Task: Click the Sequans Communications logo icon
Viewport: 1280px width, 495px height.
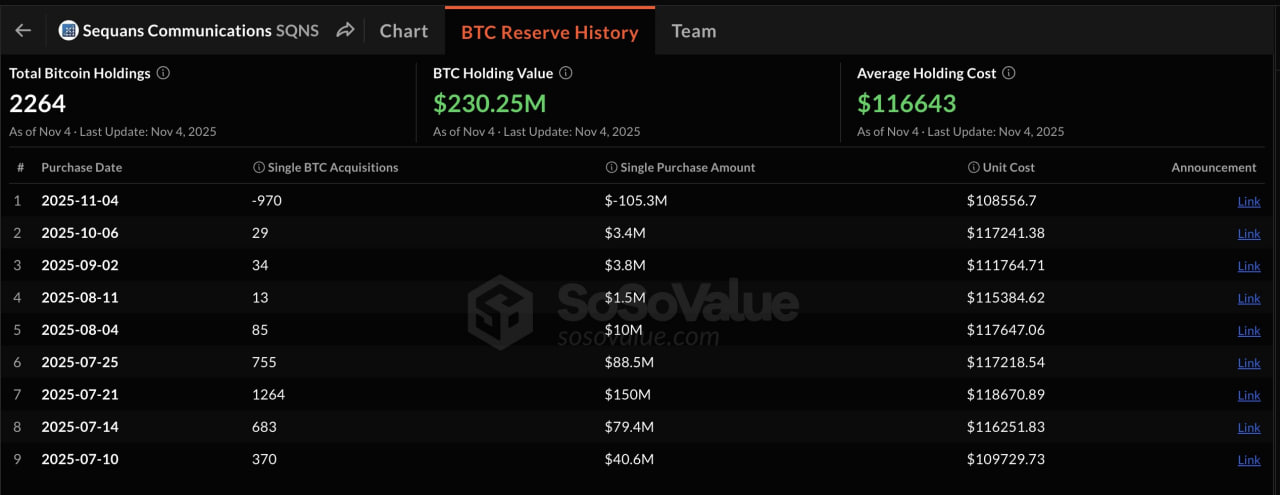Action: pyautogui.click(x=69, y=31)
